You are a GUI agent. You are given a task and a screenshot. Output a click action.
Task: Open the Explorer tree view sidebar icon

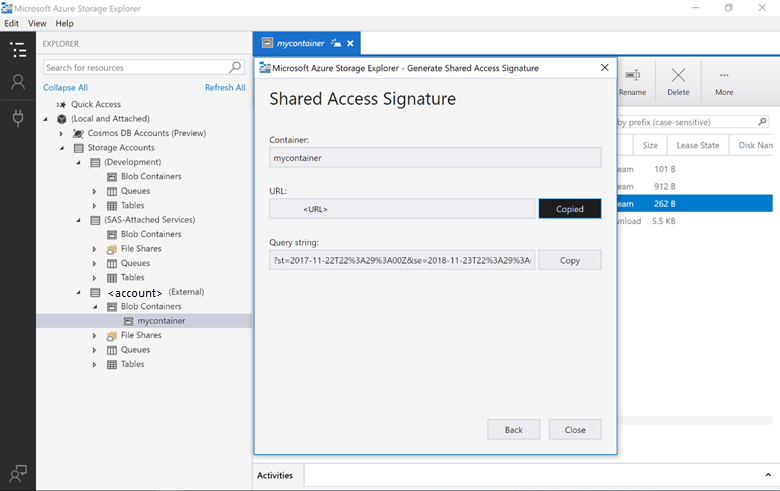(18, 50)
